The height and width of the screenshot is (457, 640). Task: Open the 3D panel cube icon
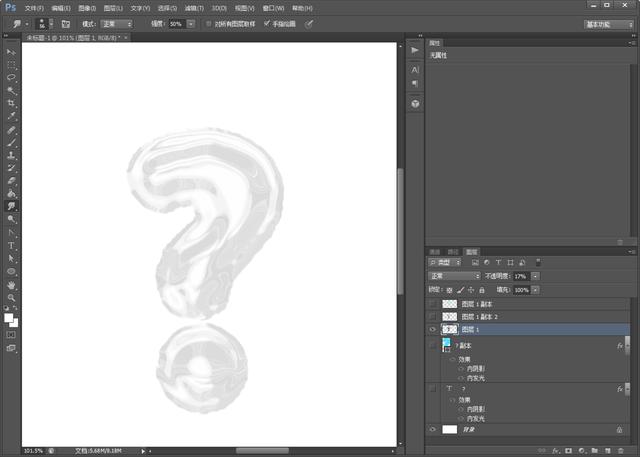coord(415,104)
